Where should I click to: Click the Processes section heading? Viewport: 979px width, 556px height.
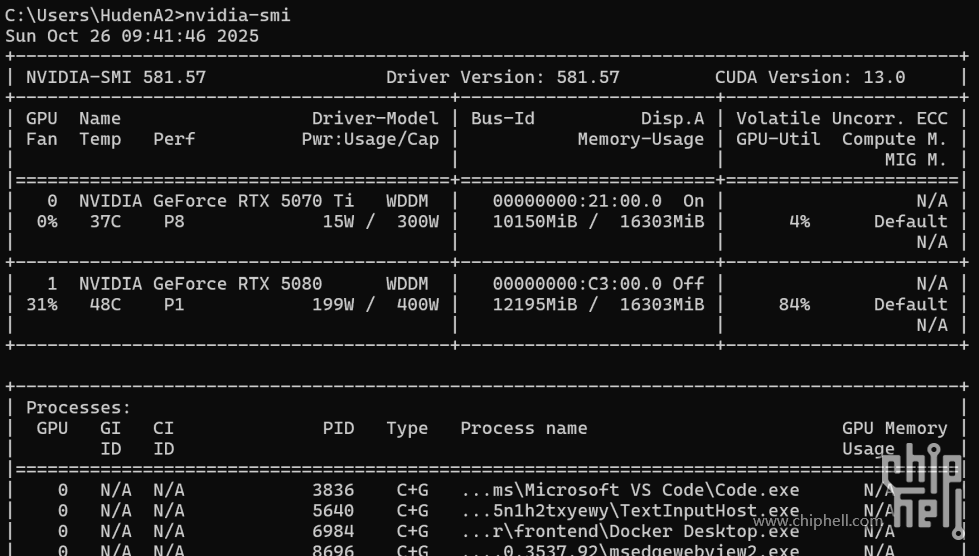(78, 408)
